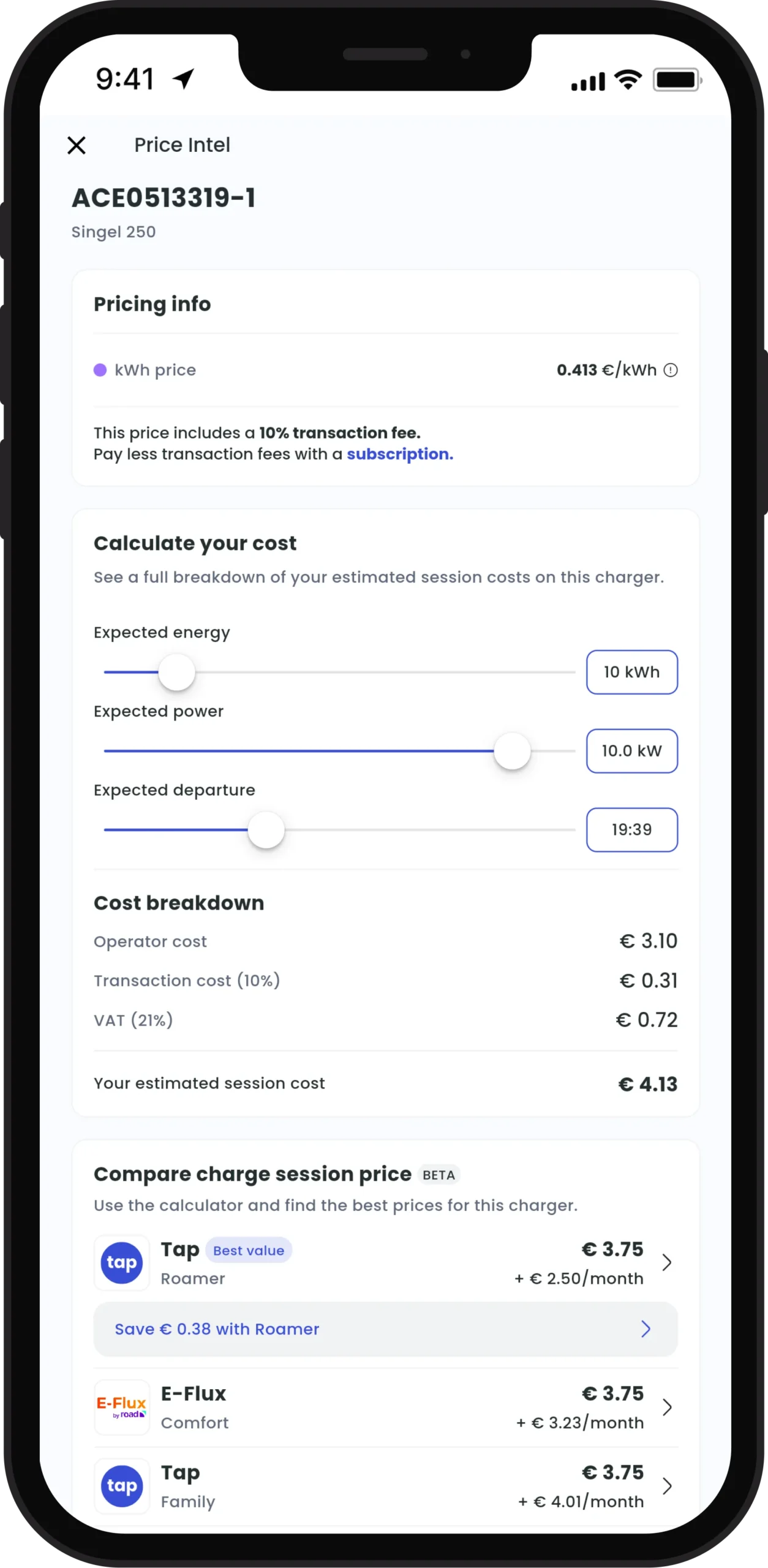Tap the E-Flux Comfort logo
Image resolution: width=768 pixels, height=1568 pixels.
[x=122, y=1407]
